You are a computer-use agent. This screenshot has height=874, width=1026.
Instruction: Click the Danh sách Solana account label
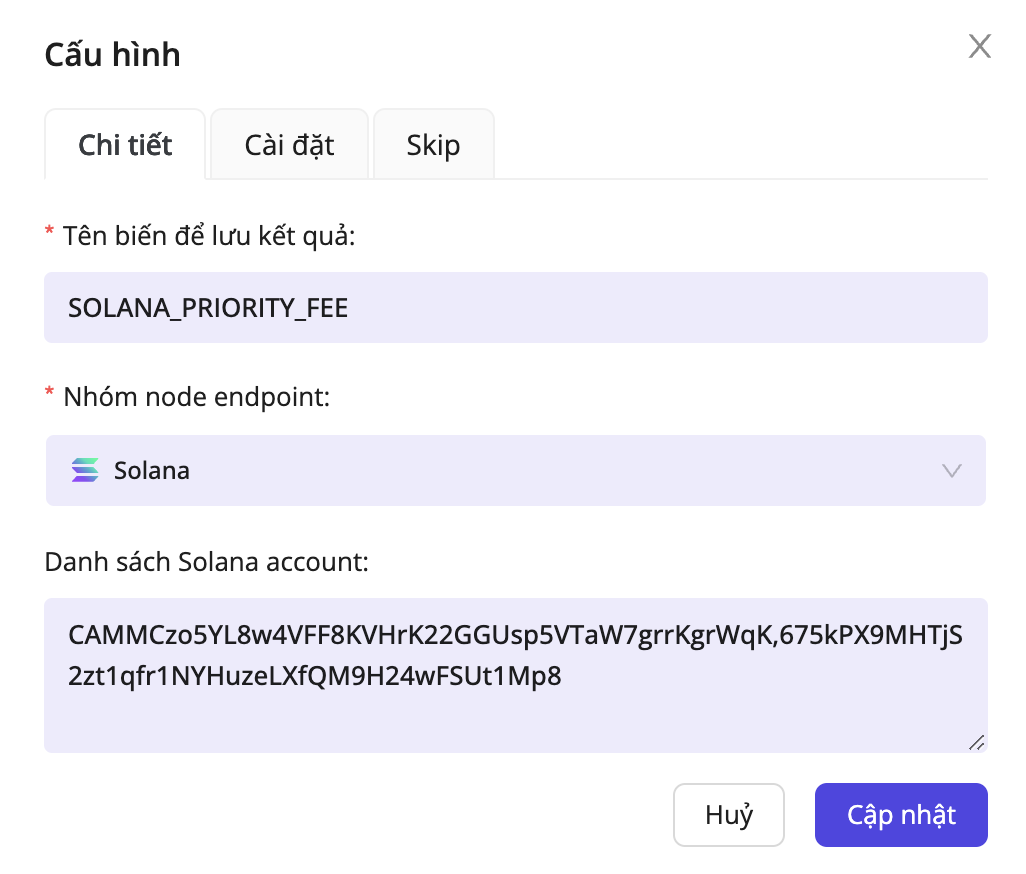[207, 563]
